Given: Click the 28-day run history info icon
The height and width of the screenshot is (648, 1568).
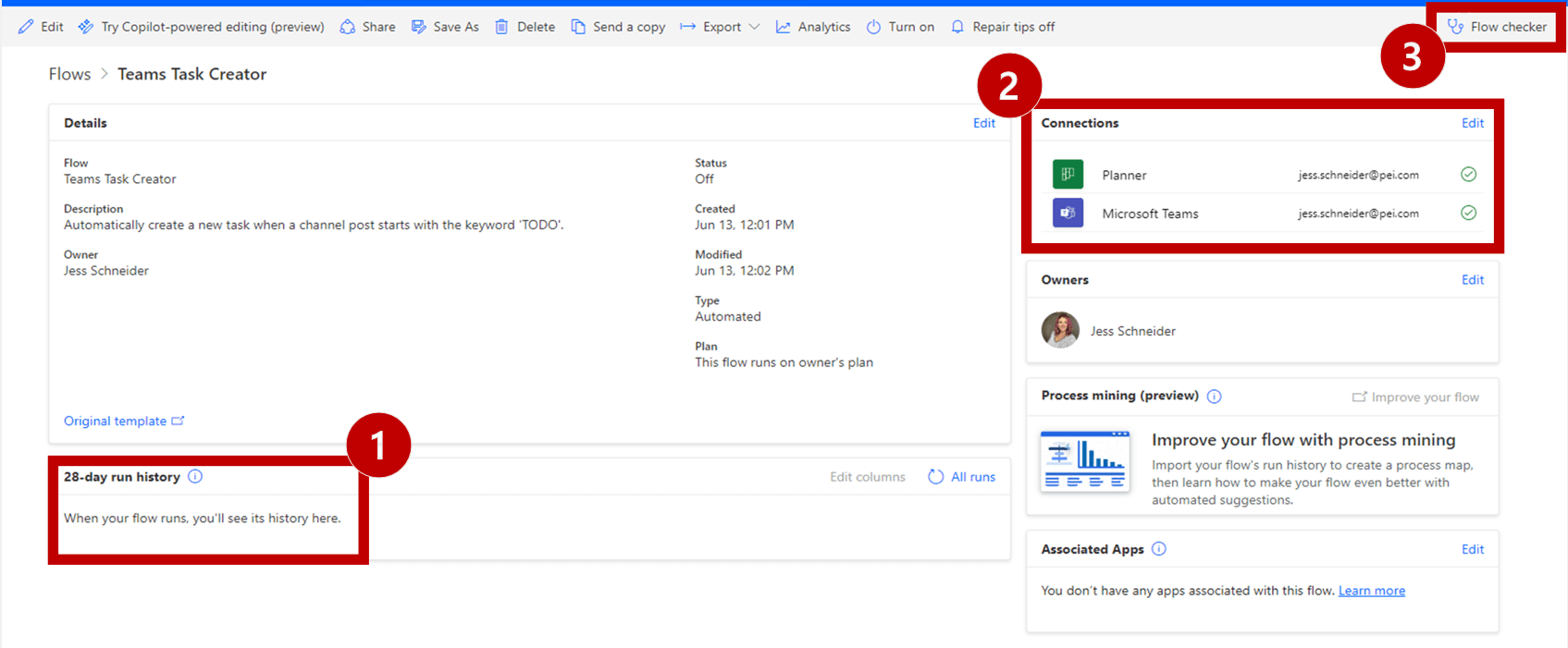Looking at the screenshot, I should [x=195, y=476].
